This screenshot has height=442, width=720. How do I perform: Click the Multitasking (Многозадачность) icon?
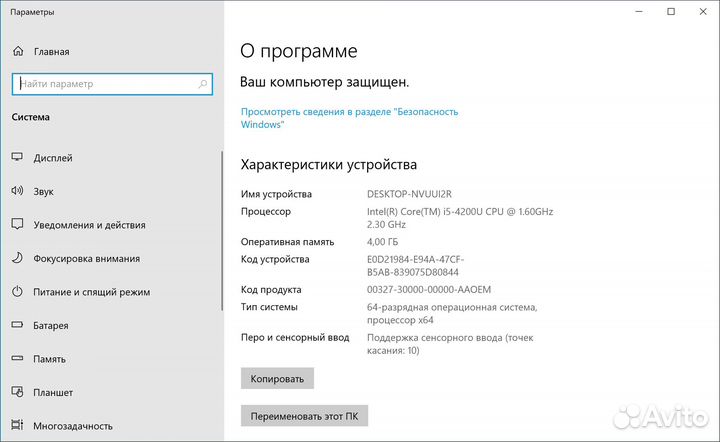click(17, 427)
